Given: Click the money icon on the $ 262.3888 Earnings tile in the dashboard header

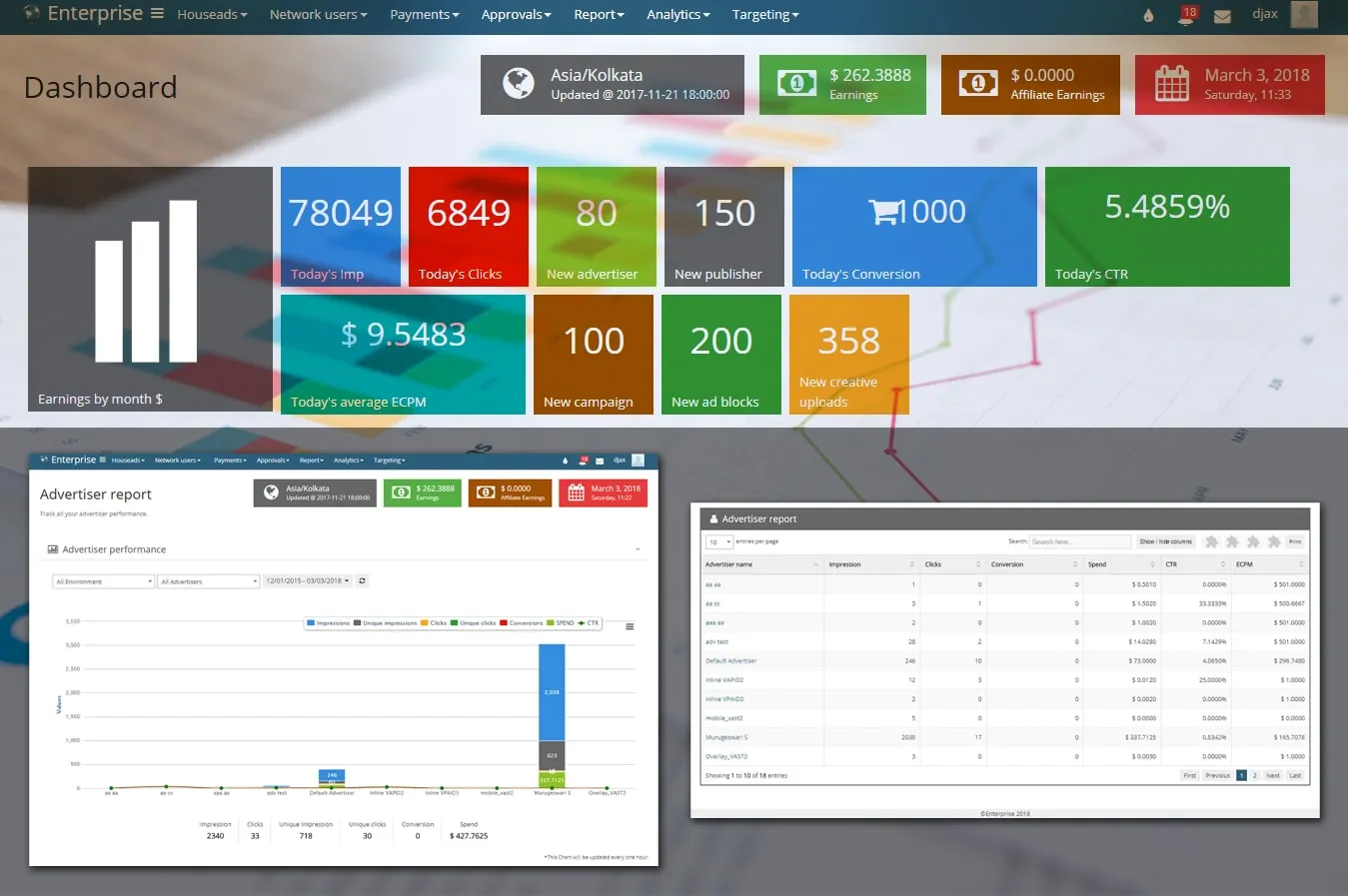Looking at the screenshot, I should pos(796,84).
